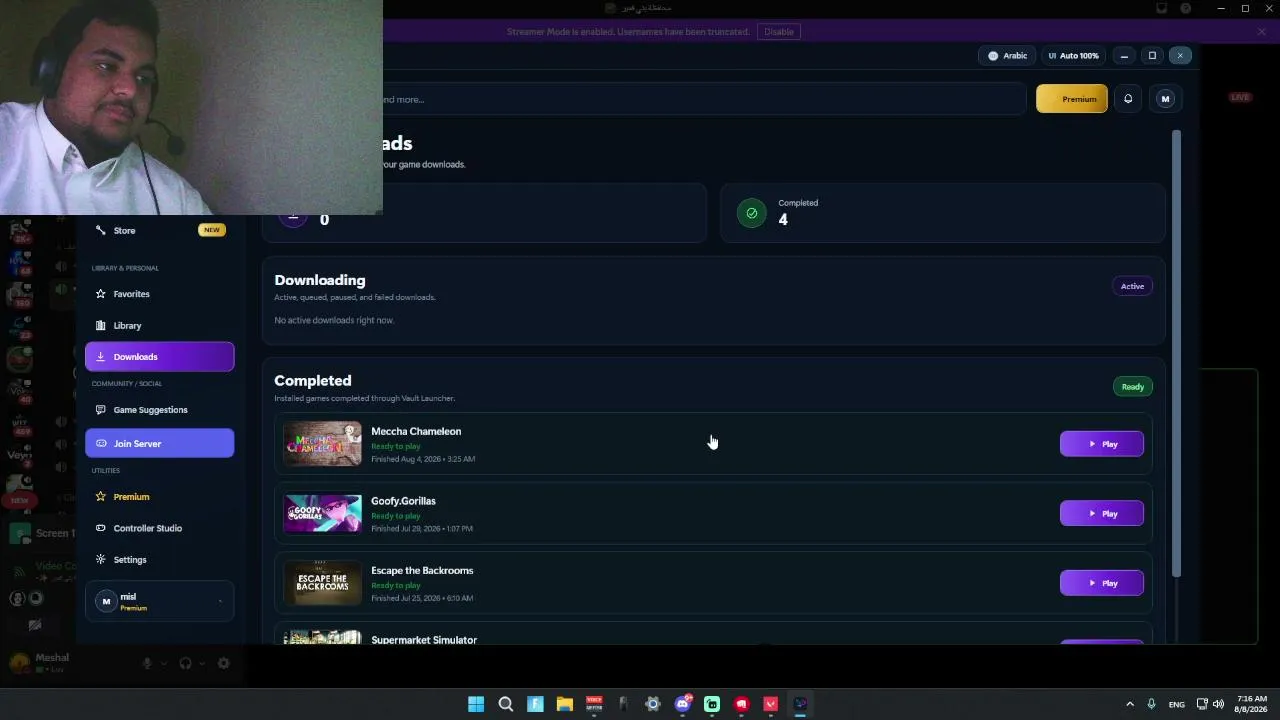
Task: Click the Goofy.Gorillas title text
Action: click(403, 501)
